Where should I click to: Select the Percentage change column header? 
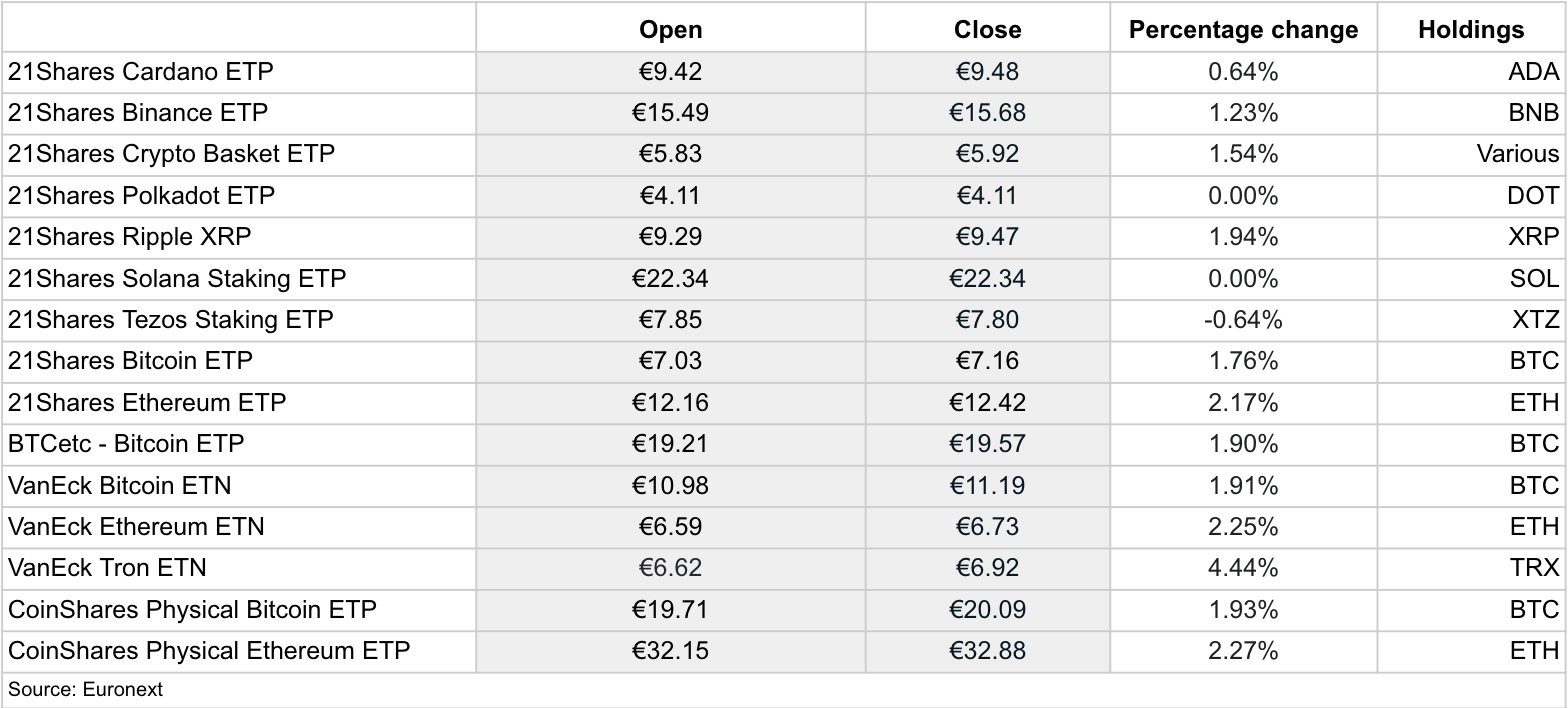(1244, 29)
